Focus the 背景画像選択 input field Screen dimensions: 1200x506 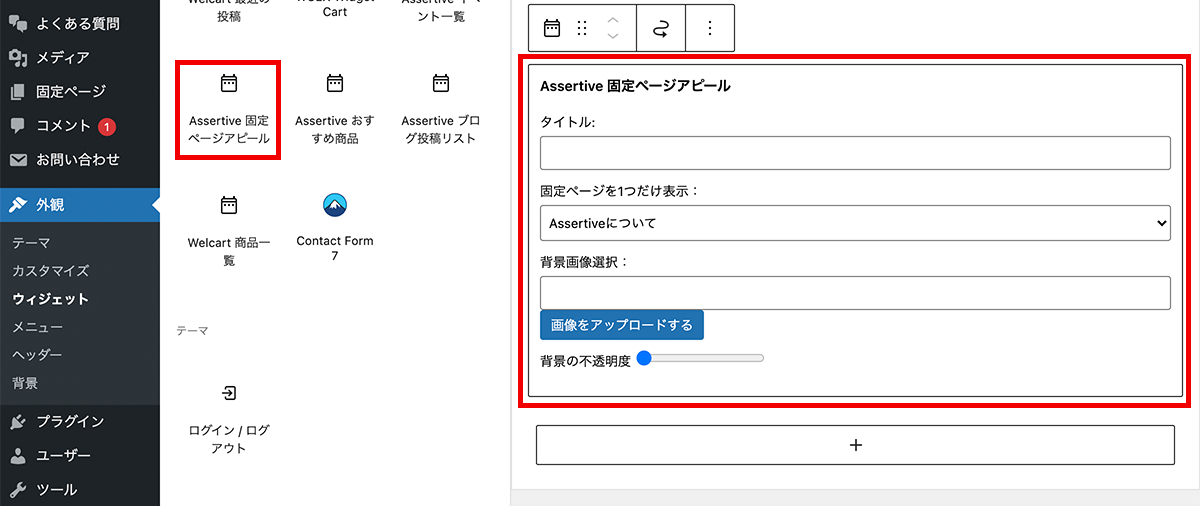pyautogui.click(x=855, y=293)
